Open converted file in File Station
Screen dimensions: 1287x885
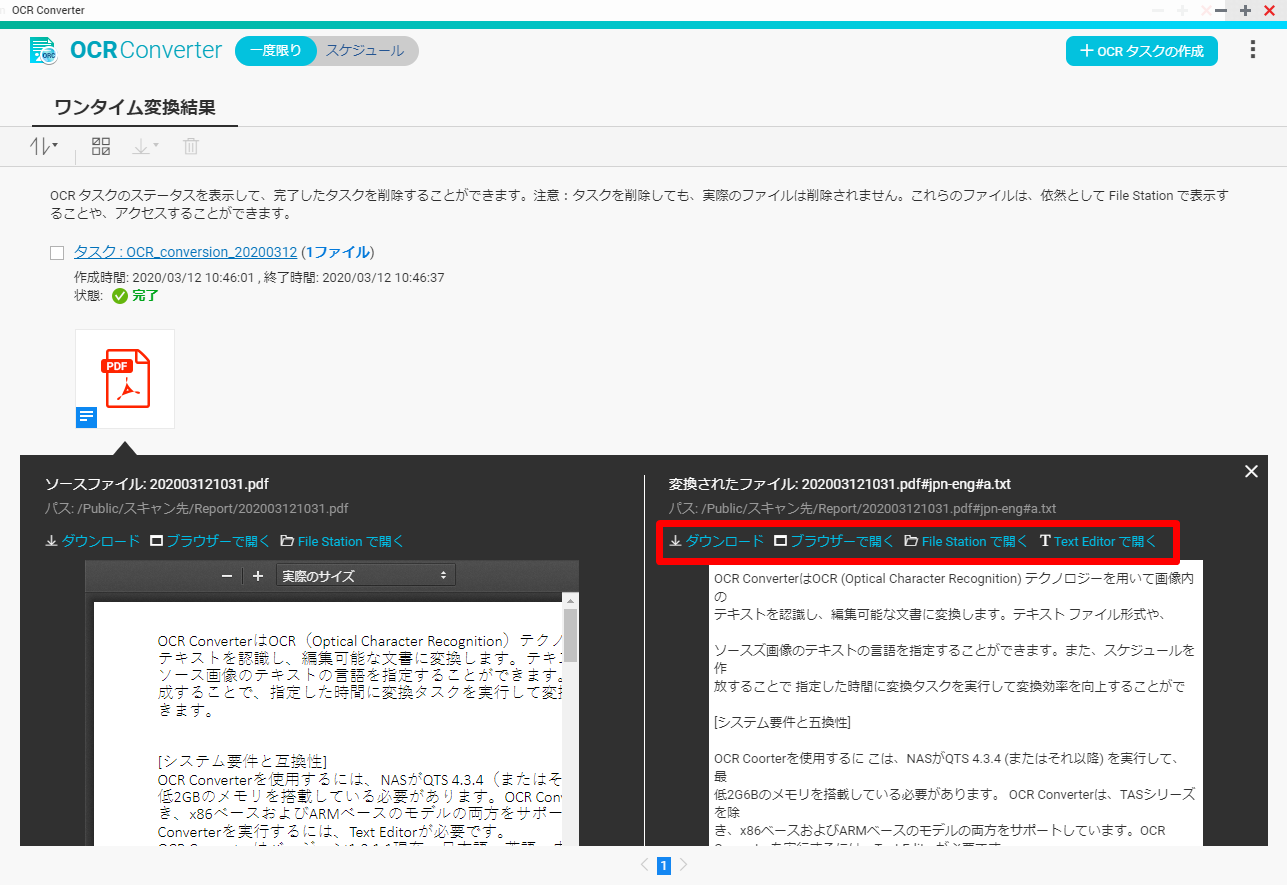coord(966,541)
